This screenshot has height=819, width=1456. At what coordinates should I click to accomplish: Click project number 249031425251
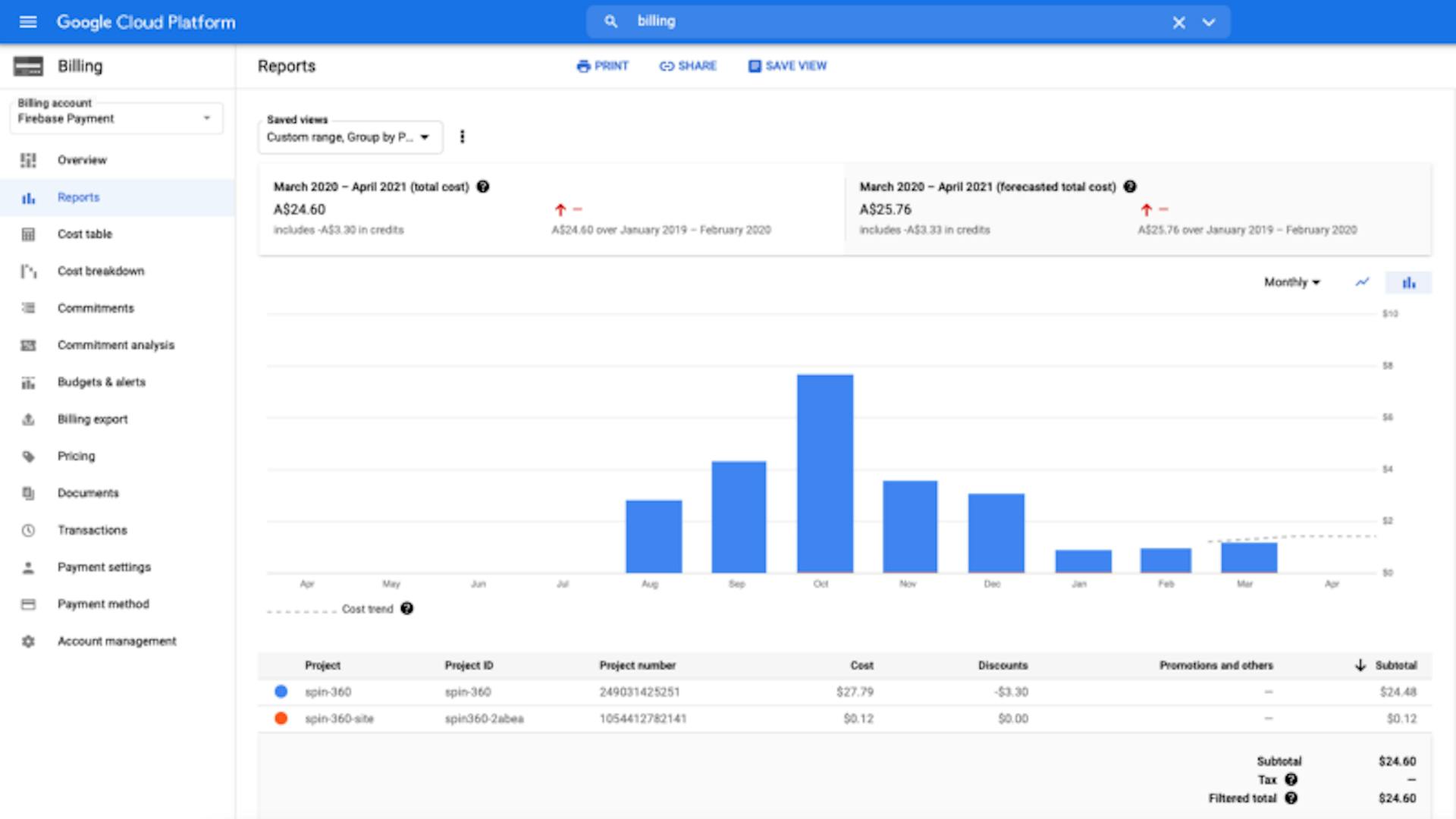[639, 692]
